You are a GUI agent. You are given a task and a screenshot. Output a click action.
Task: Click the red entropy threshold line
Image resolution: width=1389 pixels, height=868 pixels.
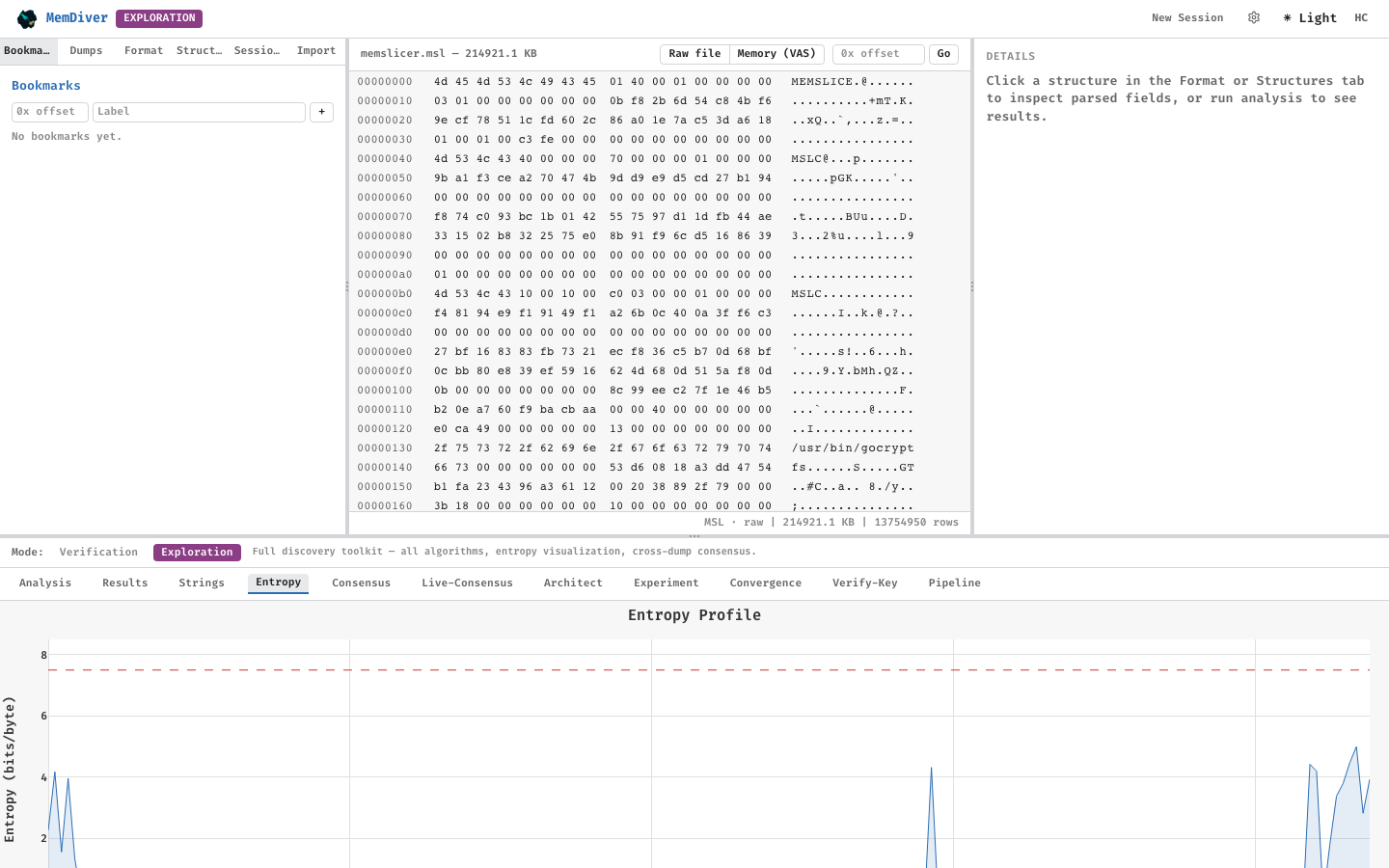pyautogui.click(x=709, y=669)
